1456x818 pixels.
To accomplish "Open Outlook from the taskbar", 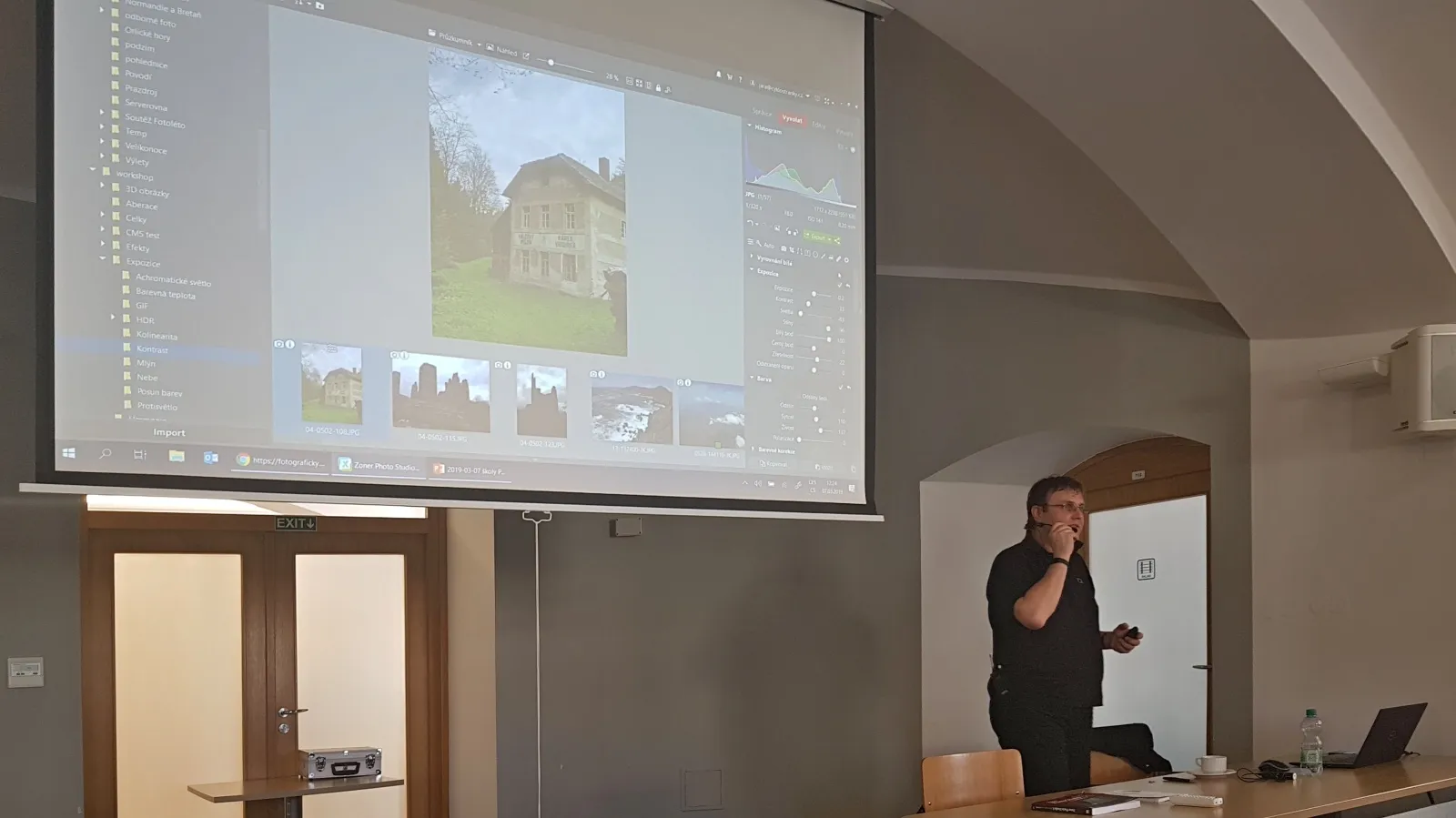I will 210,458.
